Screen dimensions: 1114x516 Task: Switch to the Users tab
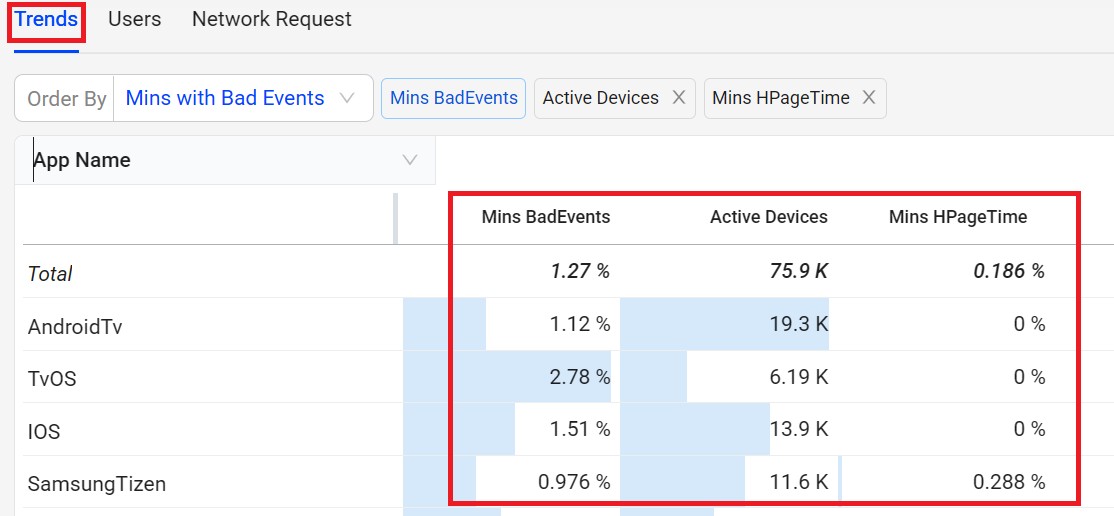point(134,19)
